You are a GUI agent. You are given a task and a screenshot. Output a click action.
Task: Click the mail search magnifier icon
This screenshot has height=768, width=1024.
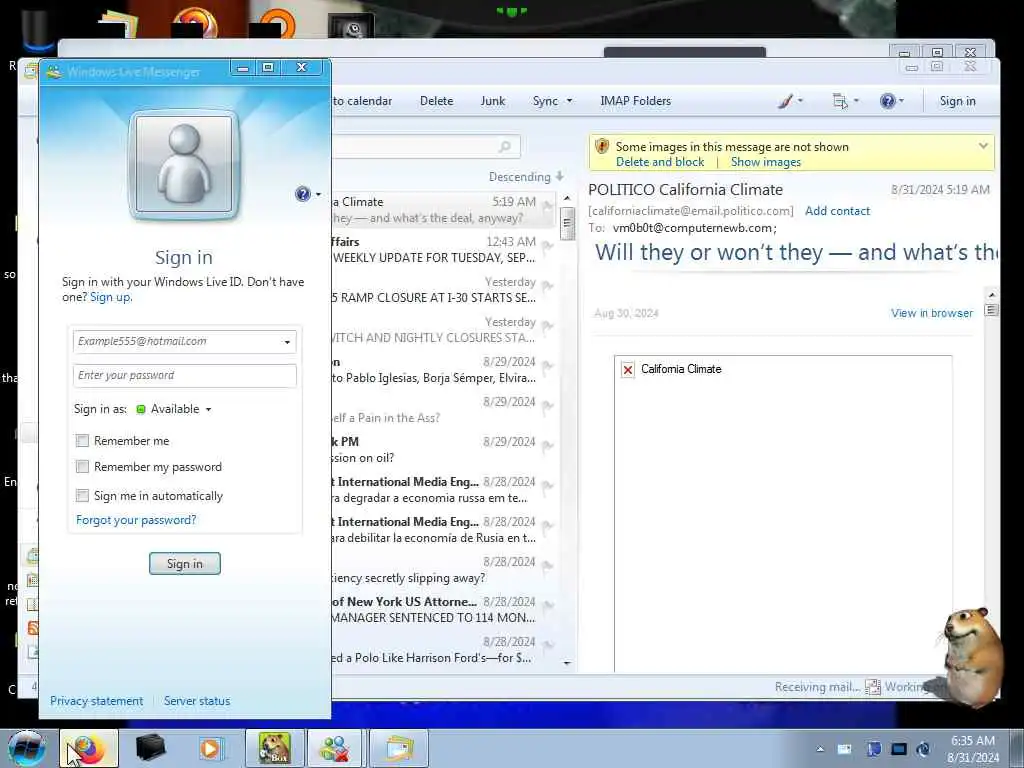tap(505, 147)
